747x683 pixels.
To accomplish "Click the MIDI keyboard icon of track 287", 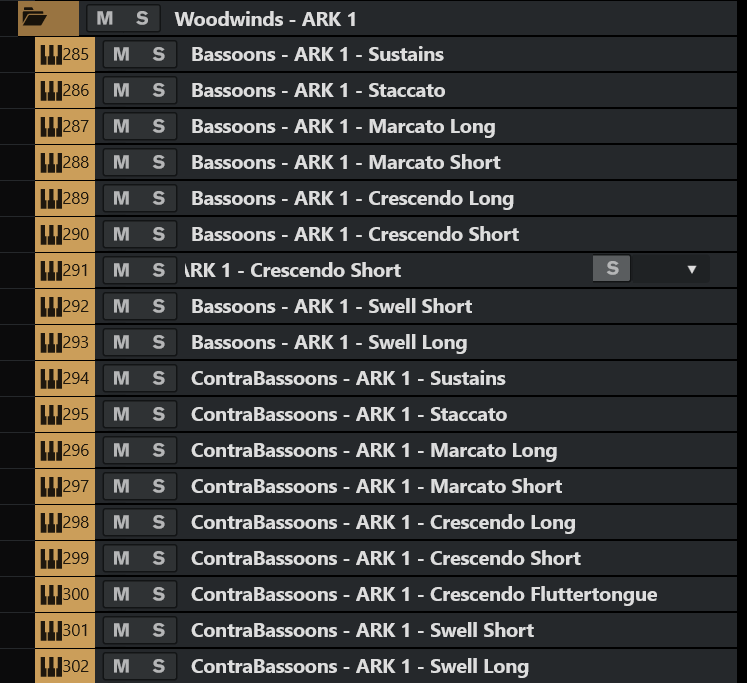I will click(x=51, y=126).
